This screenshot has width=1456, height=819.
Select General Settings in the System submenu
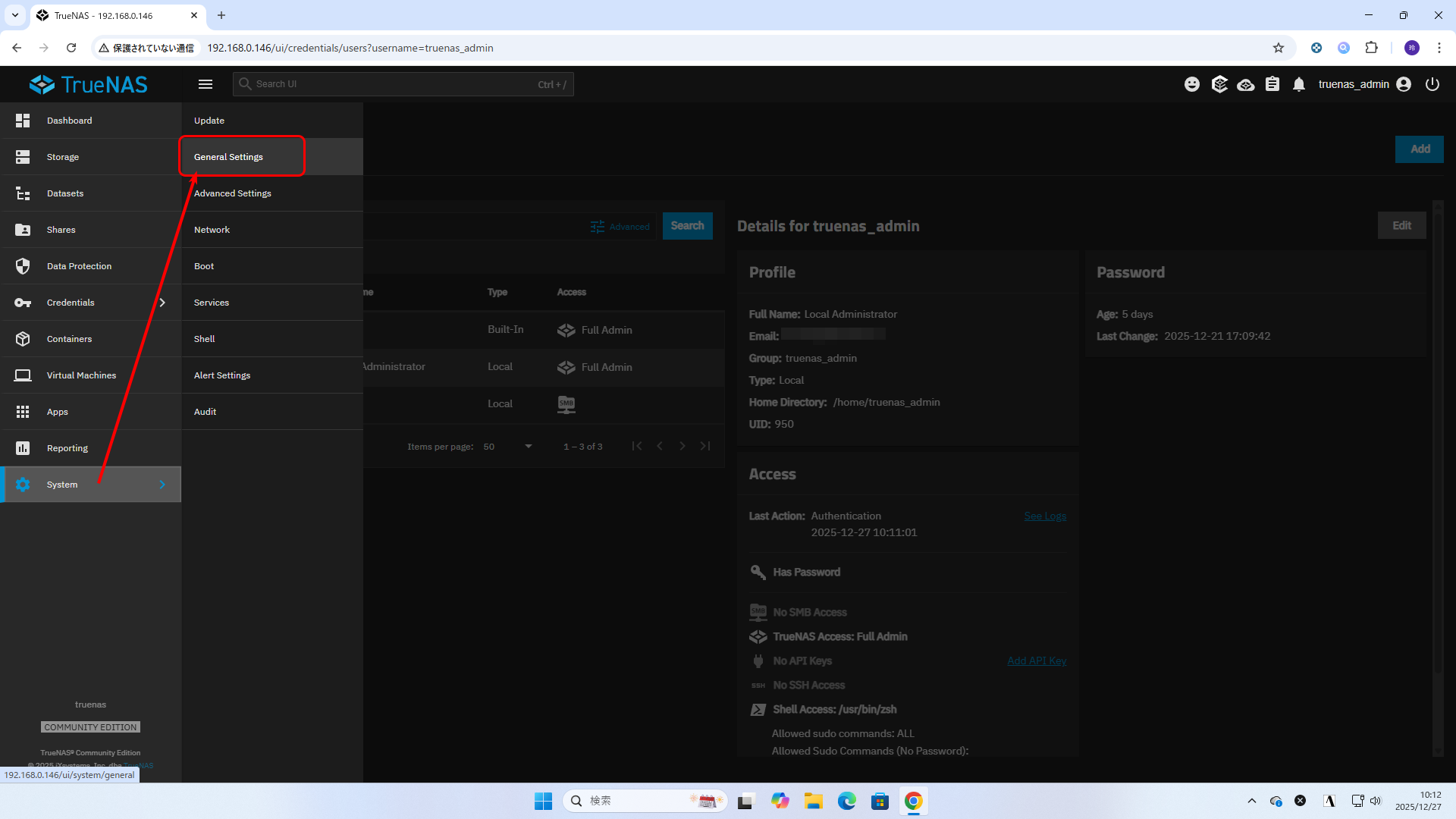click(229, 157)
